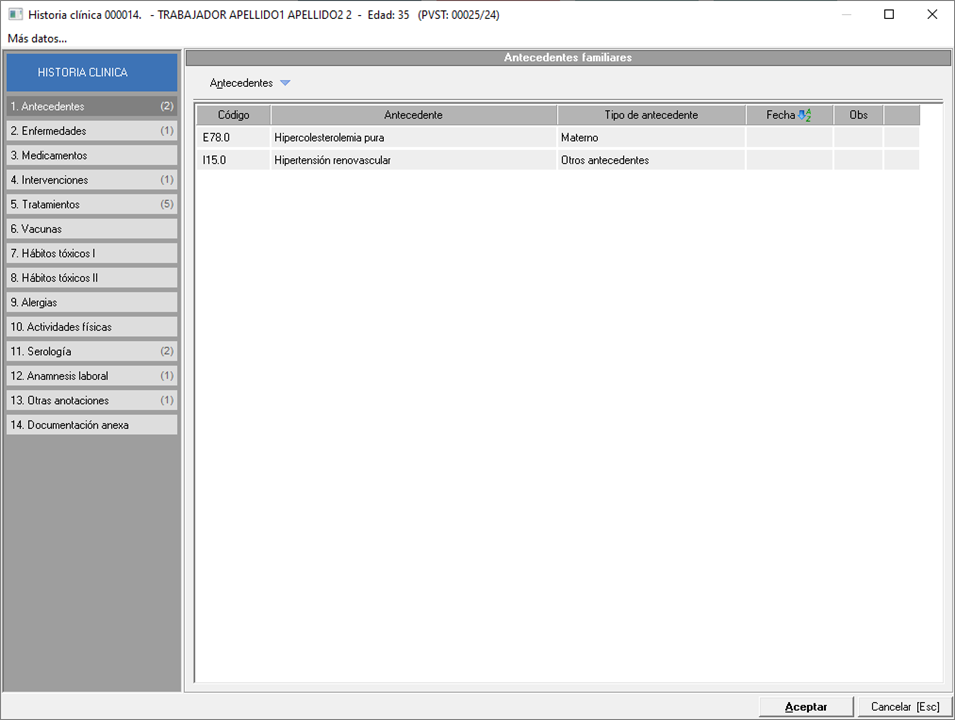955x720 pixels.
Task: Open 6. Vacunas section
Action: point(91,229)
